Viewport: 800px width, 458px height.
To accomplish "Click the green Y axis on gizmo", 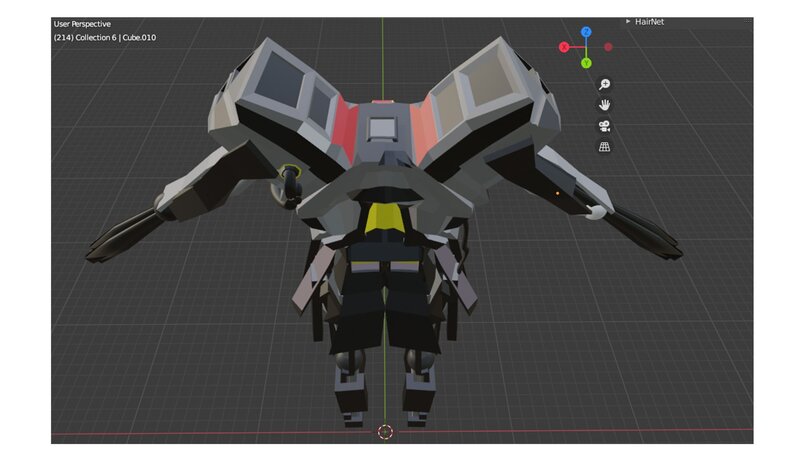I will 586,64.
